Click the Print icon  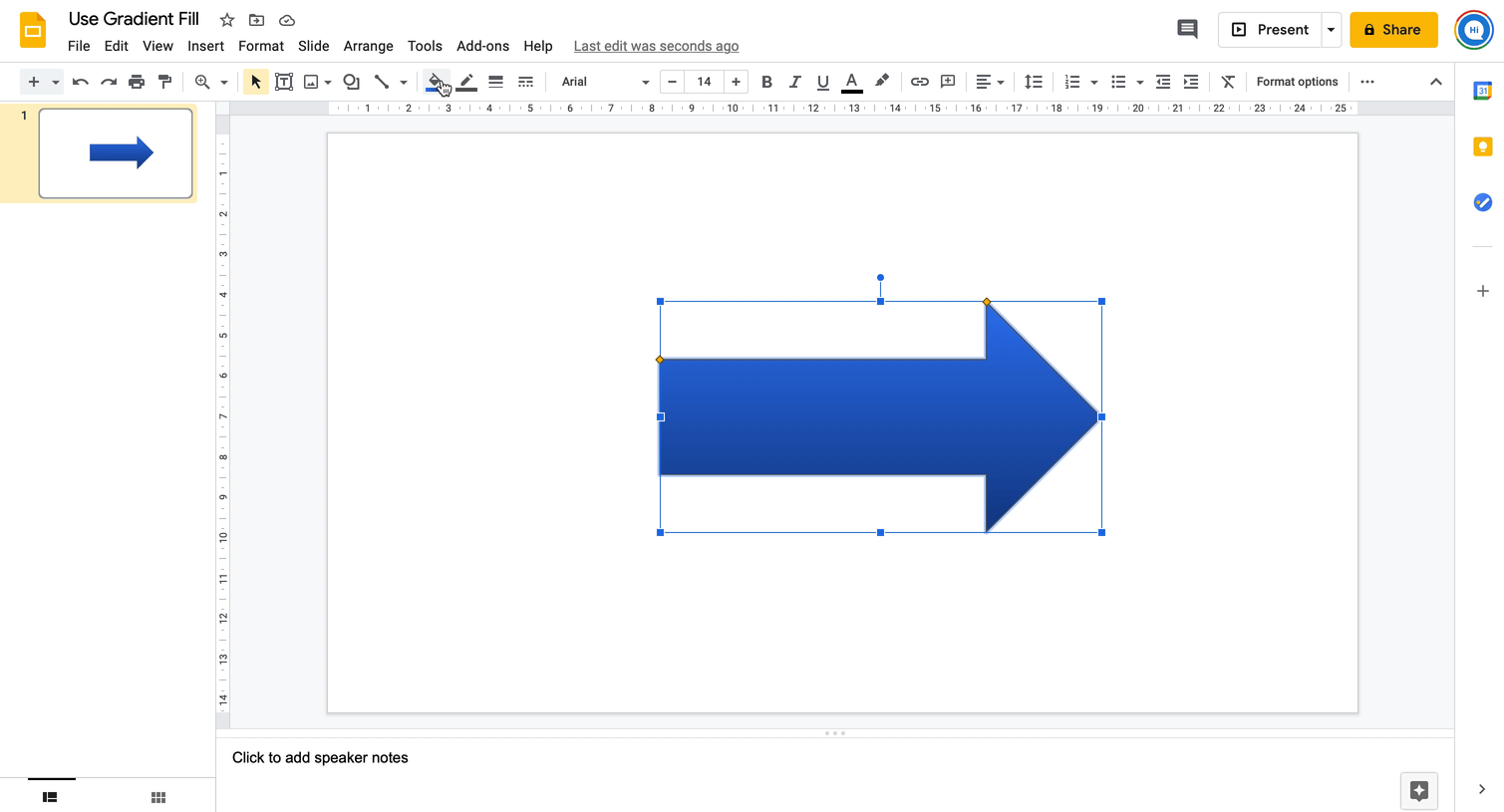pos(137,82)
